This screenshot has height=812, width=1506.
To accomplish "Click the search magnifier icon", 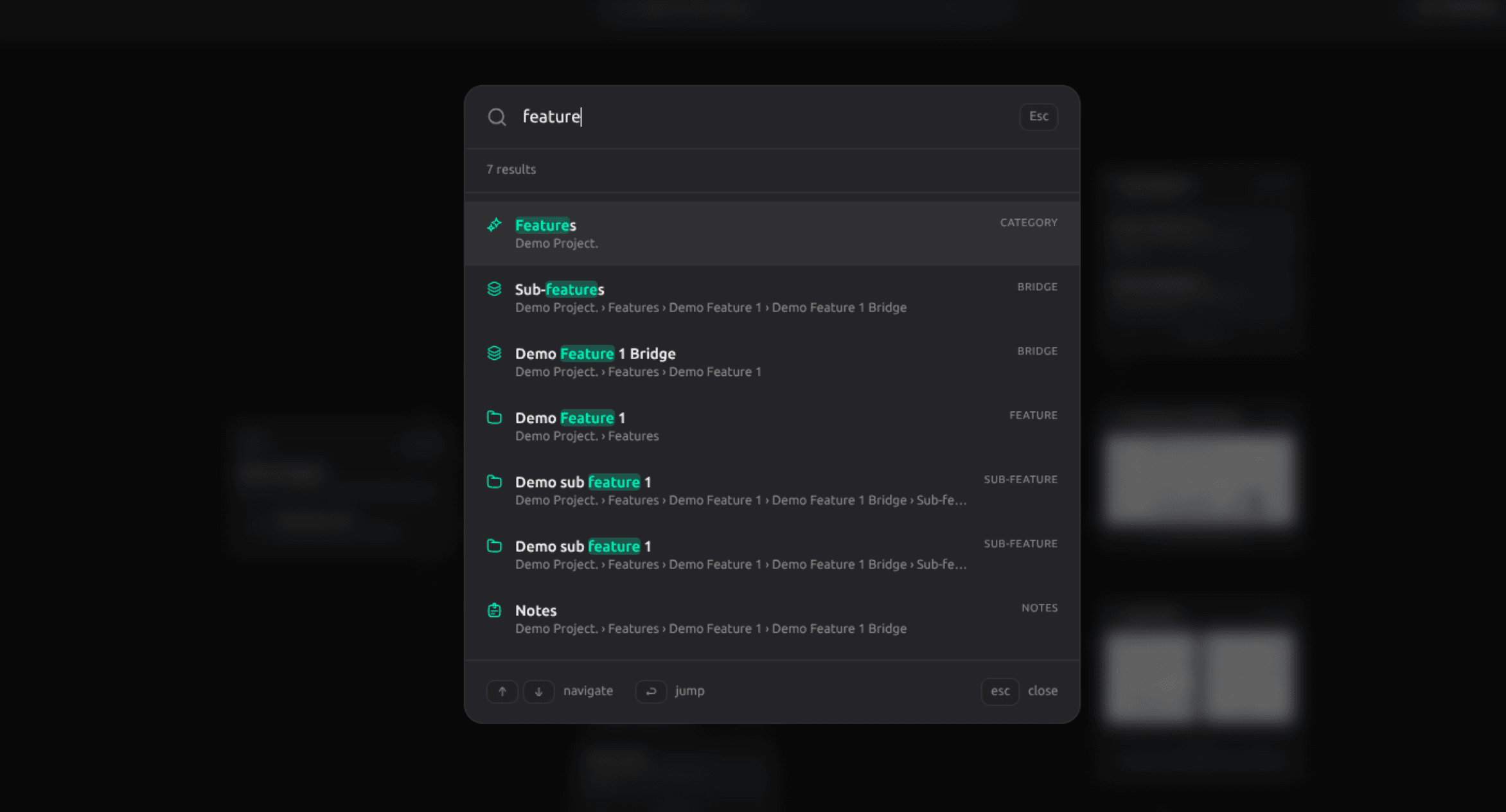I will 497,117.
